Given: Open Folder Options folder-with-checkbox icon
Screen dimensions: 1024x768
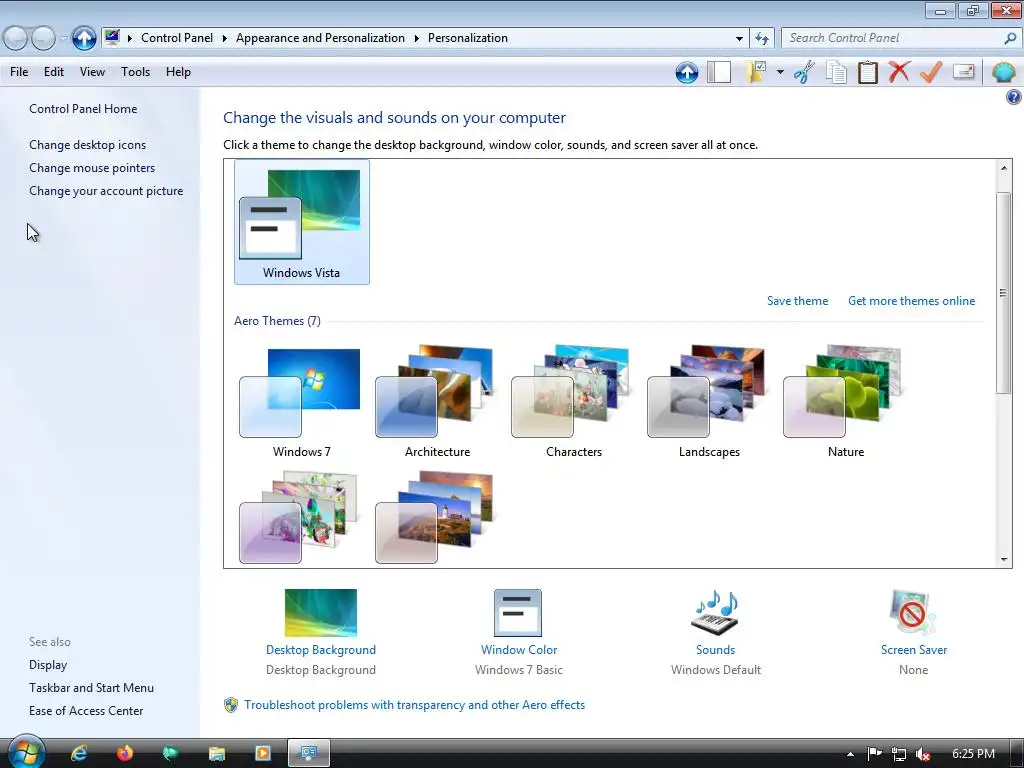Looking at the screenshot, I should [x=756, y=72].
